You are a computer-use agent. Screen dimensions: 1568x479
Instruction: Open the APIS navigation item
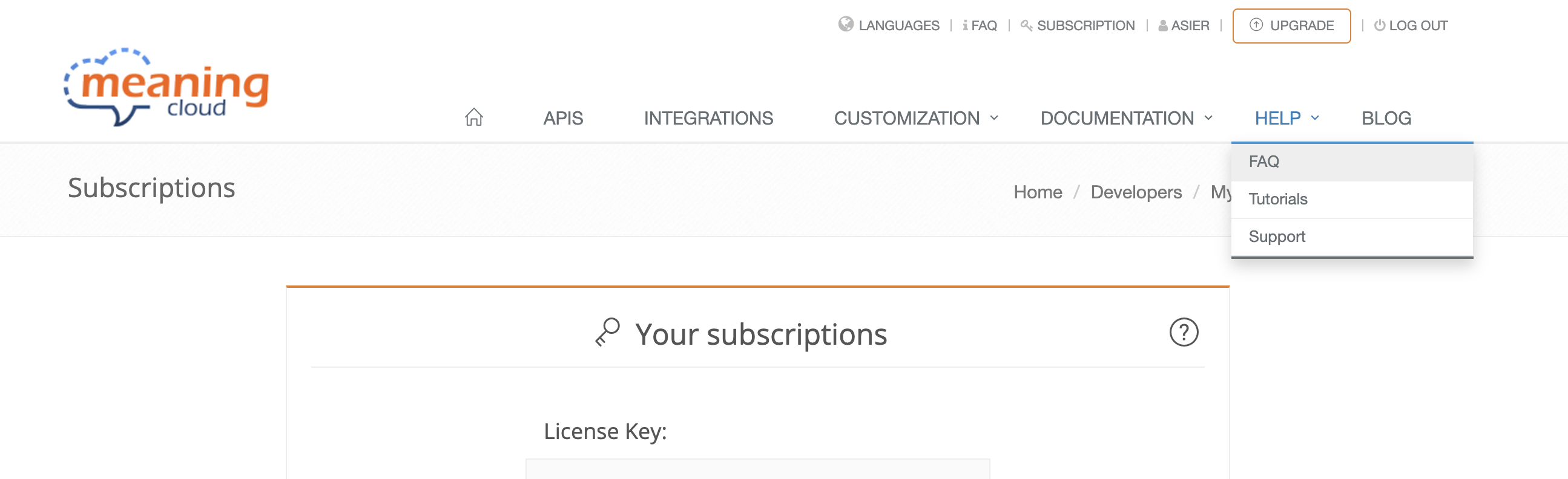562,118
